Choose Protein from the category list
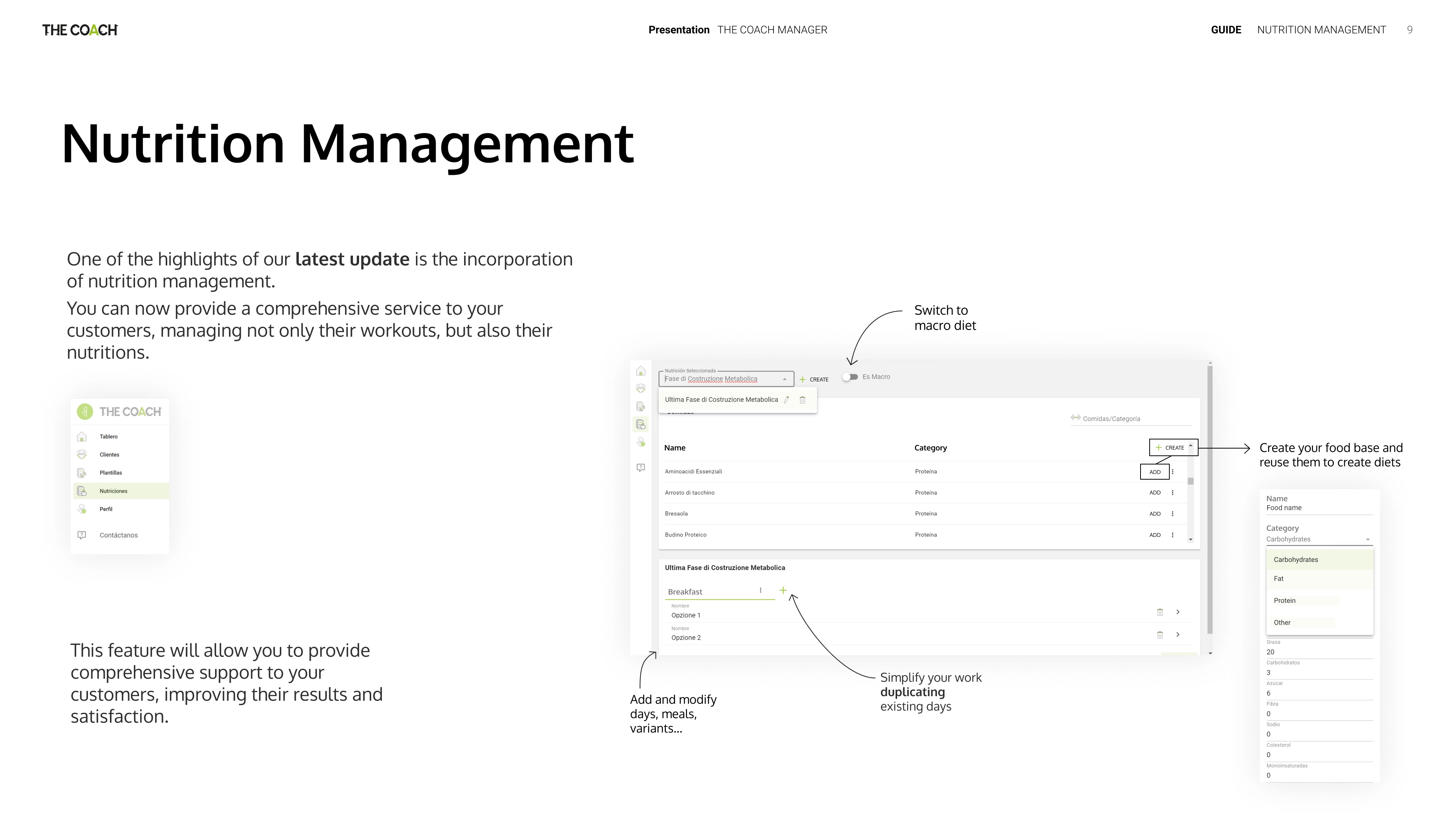 point(1319,600)
